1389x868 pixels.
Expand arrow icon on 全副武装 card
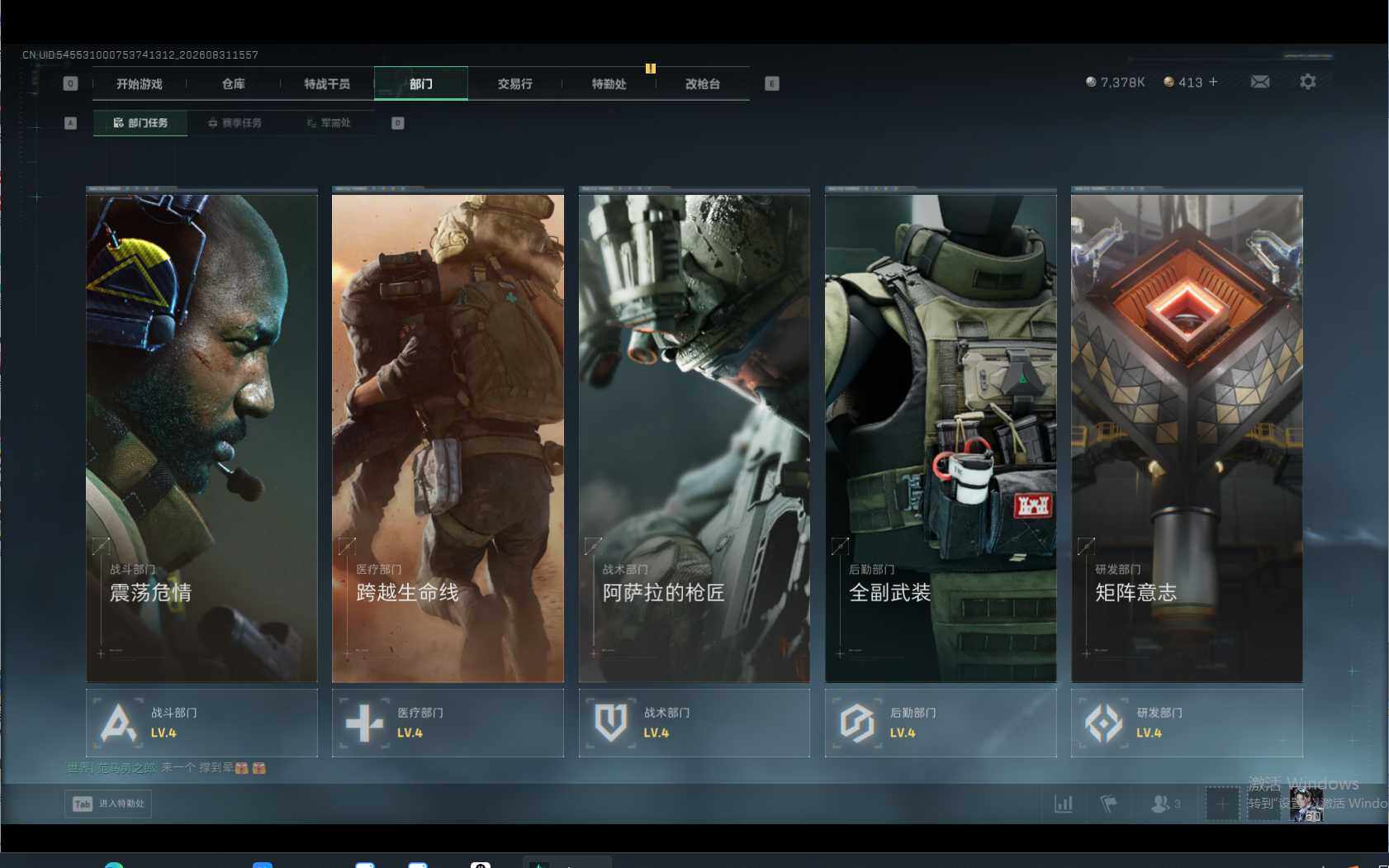click(x=840, y=546)
